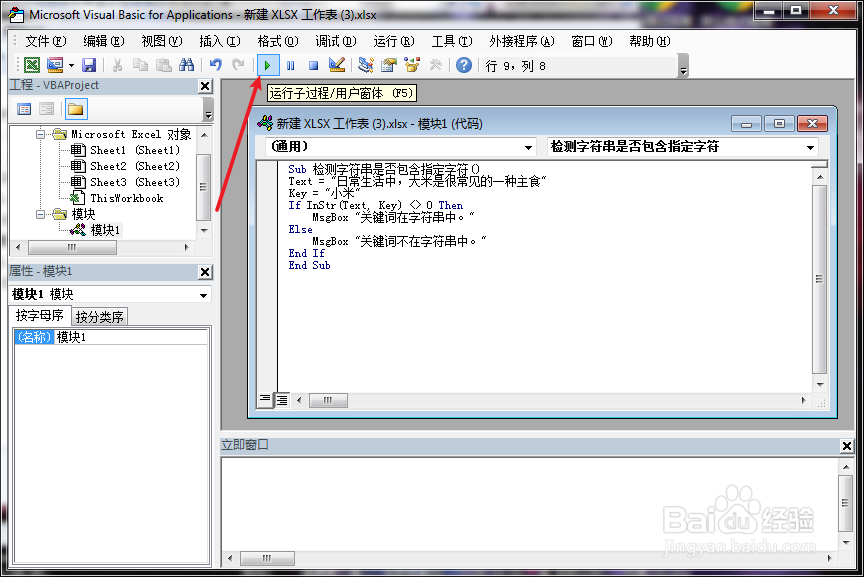Open the 模块1 模块 object dropdown
The width and height of the screenshot is (864, 577).
click(x=203, y=295)
